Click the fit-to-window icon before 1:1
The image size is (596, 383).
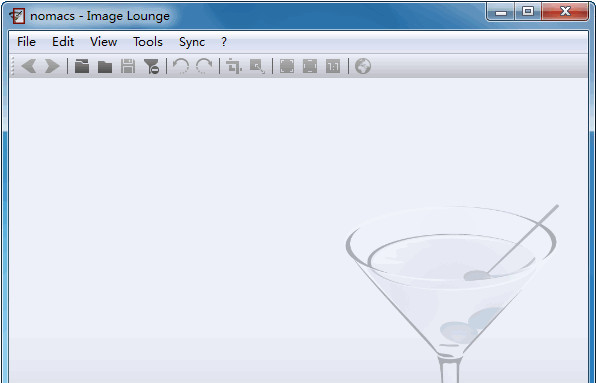(x=310, y=66)
